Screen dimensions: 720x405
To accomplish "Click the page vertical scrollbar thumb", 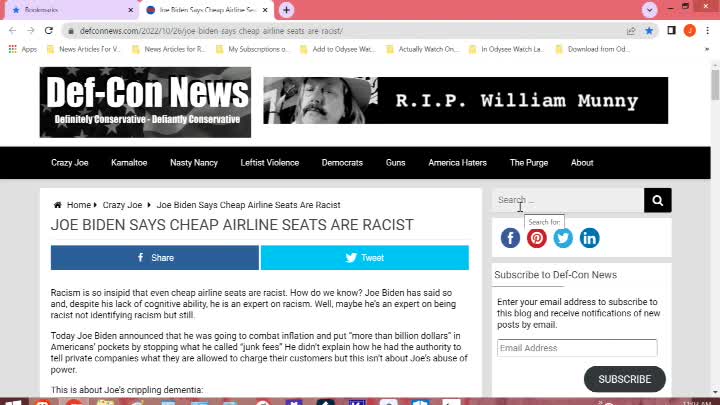I will tap(715, 84).
